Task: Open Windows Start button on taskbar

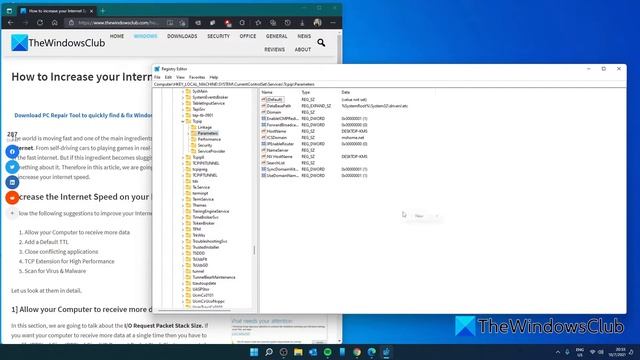Action: pyautogui.click(x=254, y=352)
